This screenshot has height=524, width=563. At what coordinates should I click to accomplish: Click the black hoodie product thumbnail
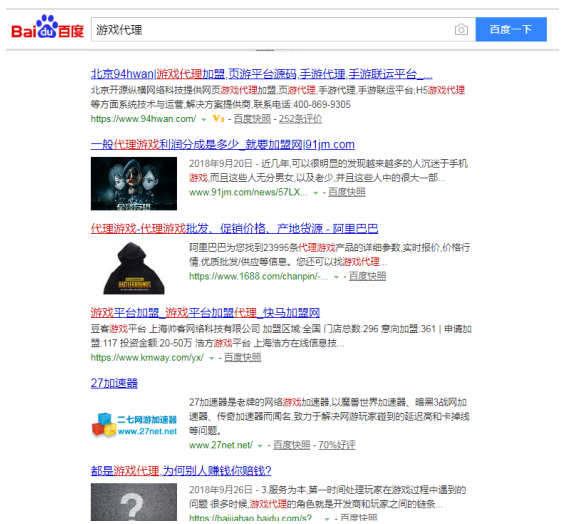pyautogui.click(x=134, y=268)
